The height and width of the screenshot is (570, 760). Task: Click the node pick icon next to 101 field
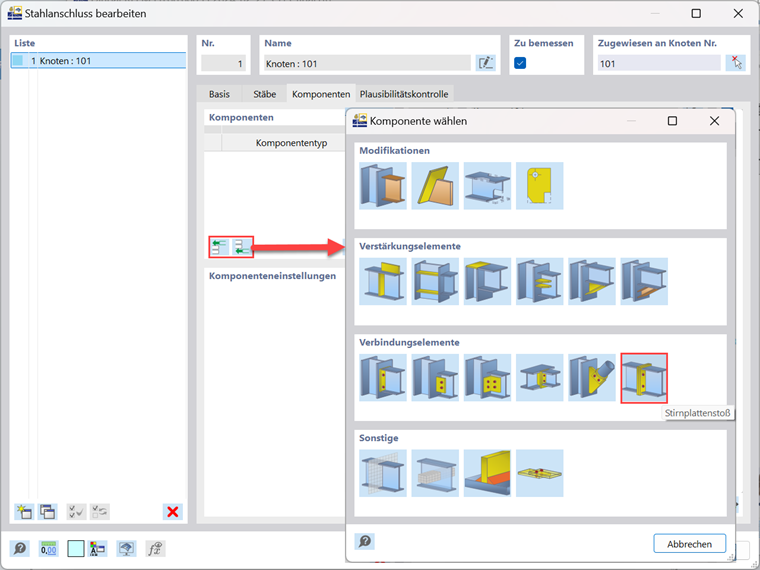(x=735, y=63)
